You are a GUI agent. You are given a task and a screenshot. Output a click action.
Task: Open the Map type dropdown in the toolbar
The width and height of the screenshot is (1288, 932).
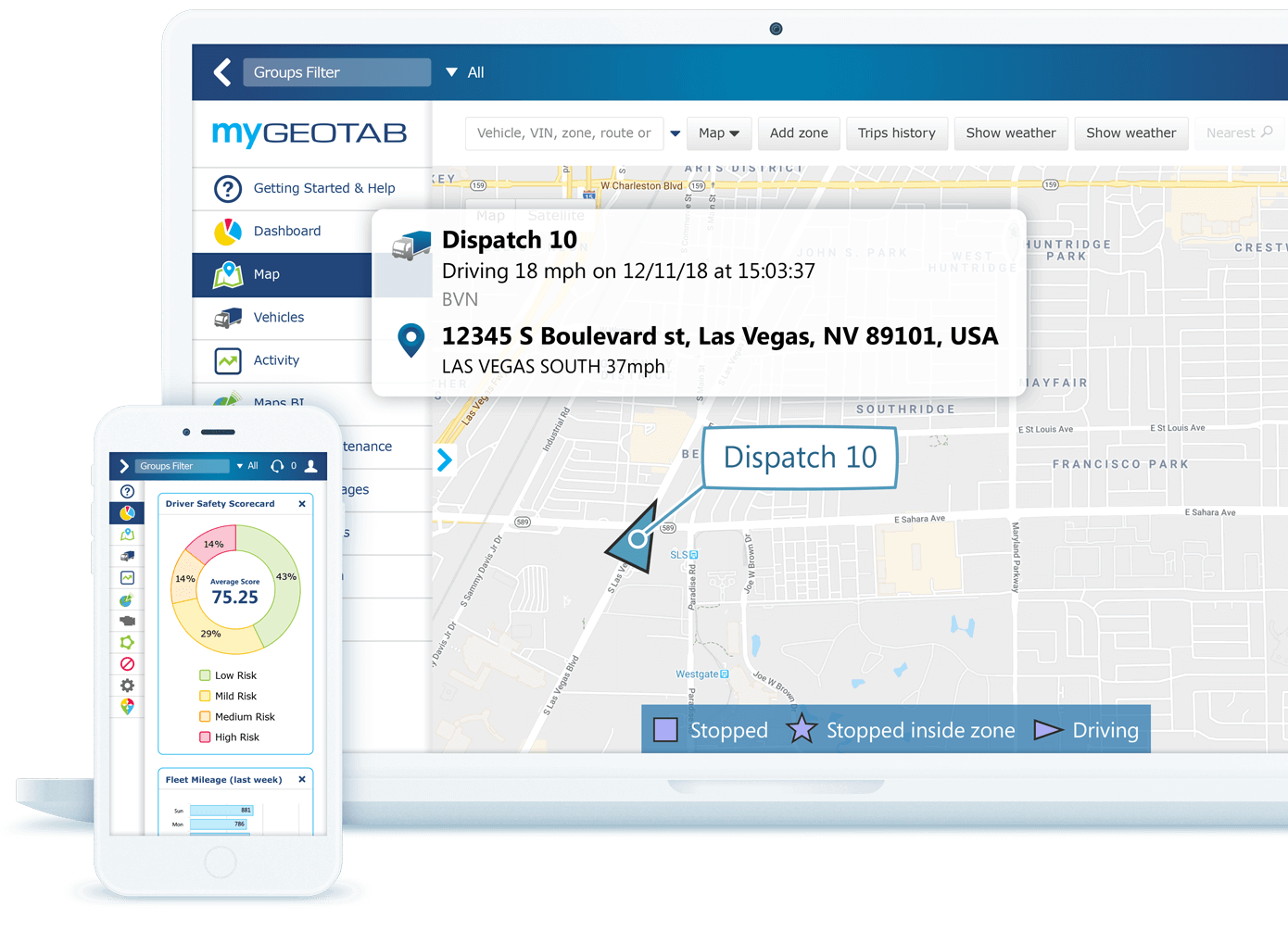point(718,133)
